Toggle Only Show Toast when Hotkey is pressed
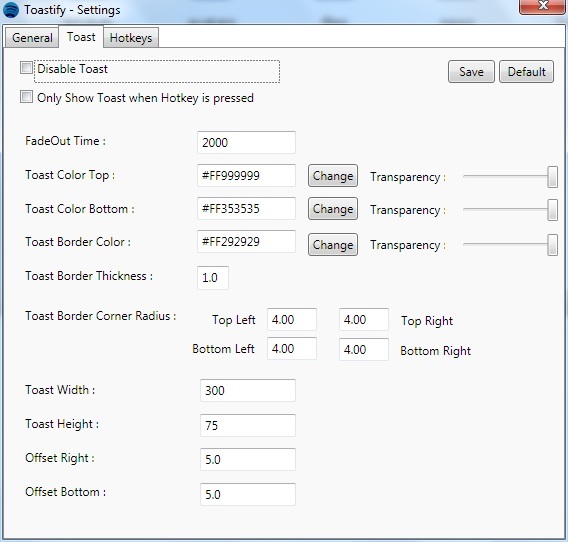Image resolution: width=568 pixels, height=542 pixels. [x=26, y=97]
